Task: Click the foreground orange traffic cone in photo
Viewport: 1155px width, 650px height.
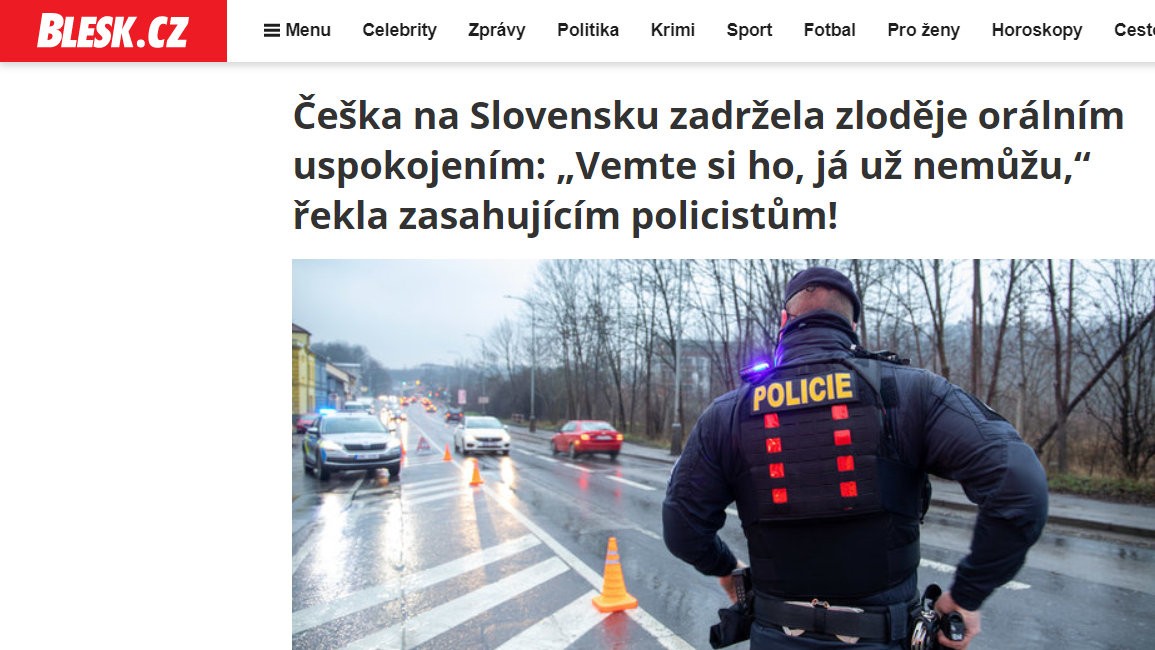Action: pos(614,575)
